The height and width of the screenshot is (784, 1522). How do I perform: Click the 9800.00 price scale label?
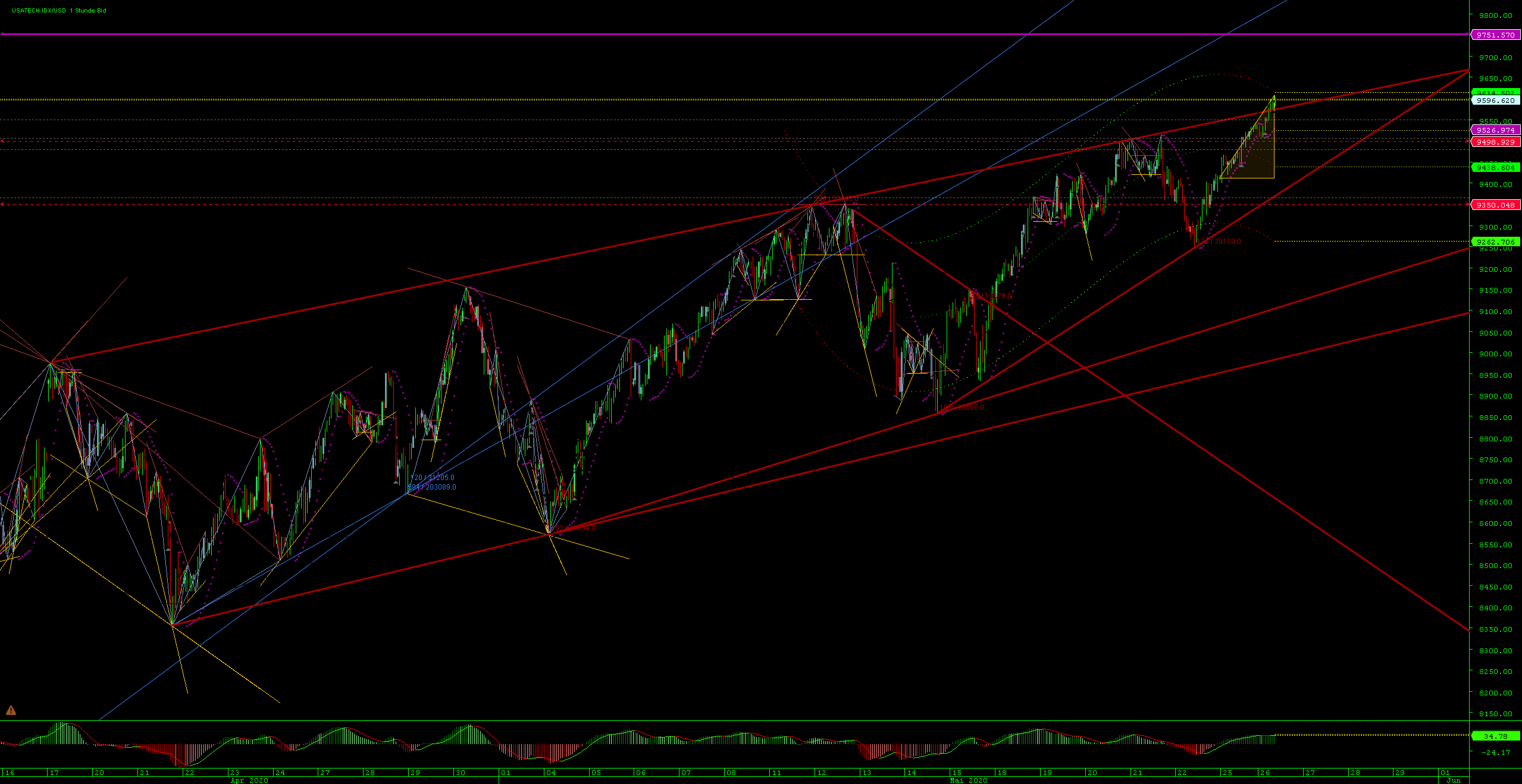tap(1497, 15)
